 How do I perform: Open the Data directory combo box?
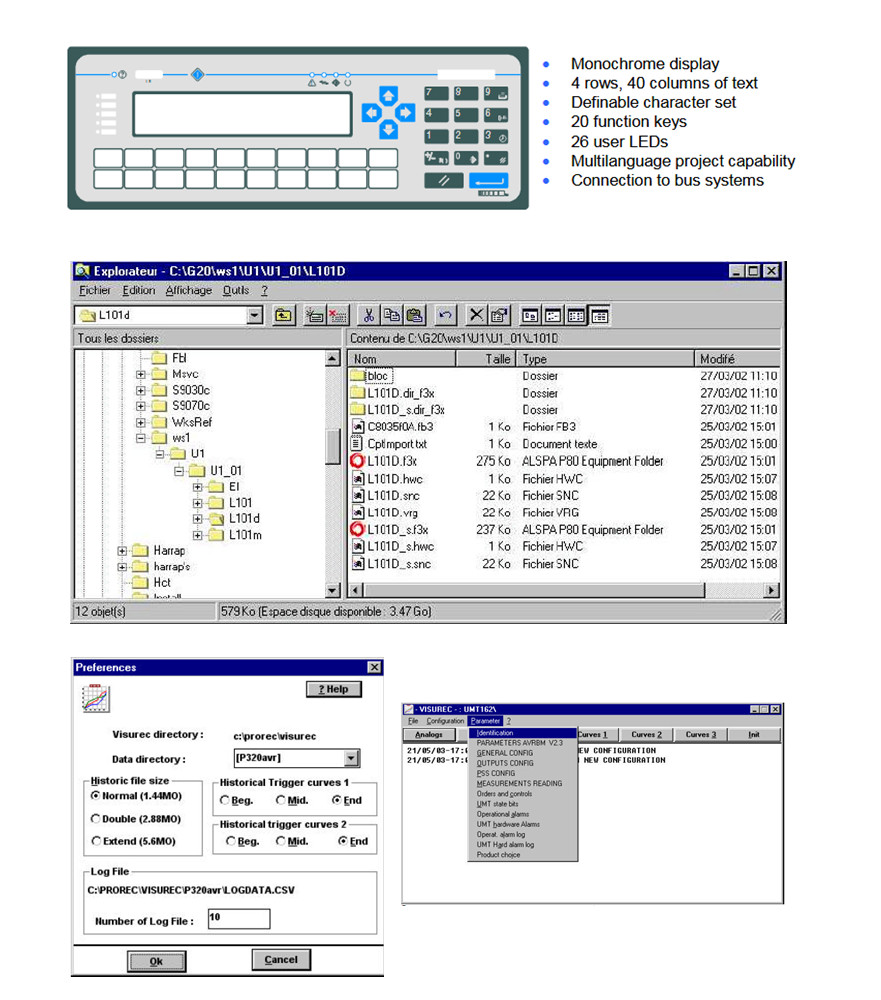click(x=349, y=759)
